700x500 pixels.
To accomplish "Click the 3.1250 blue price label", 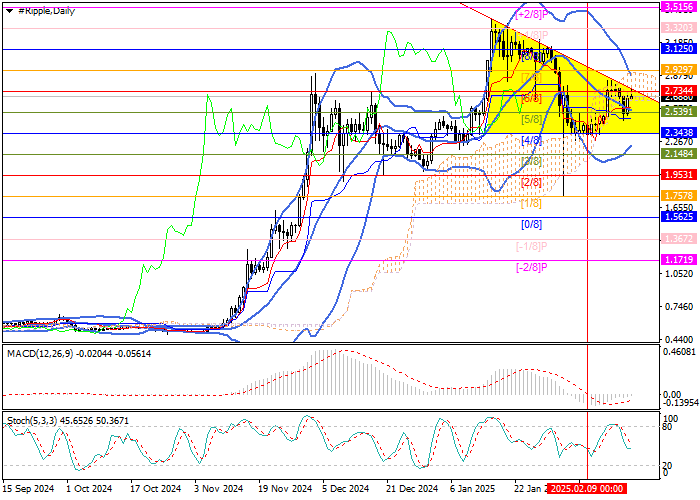I will click(679, 48).
